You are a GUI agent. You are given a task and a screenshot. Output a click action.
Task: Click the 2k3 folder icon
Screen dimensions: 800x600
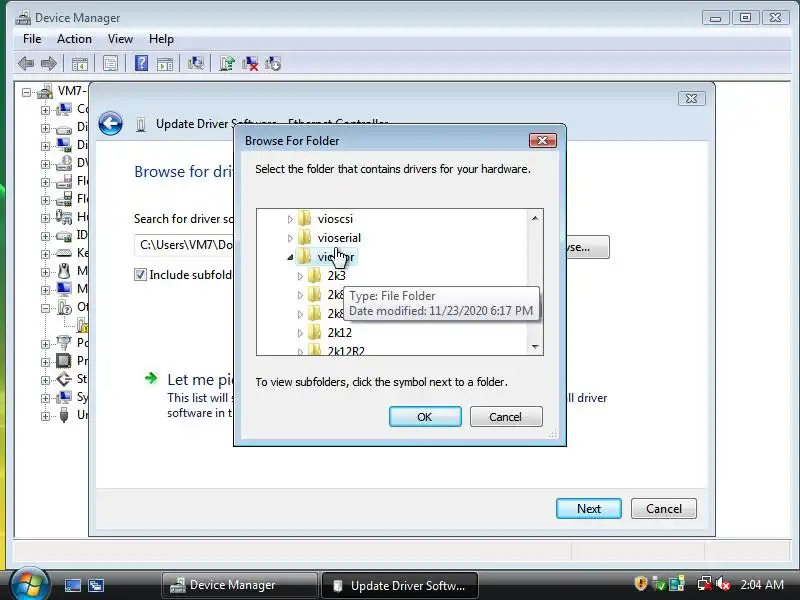pos(315,276)
